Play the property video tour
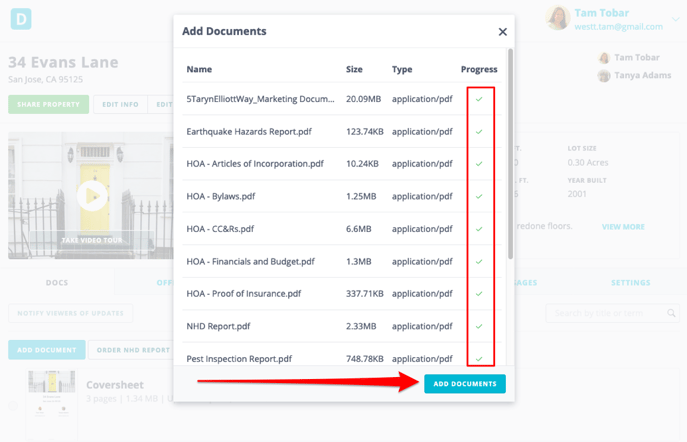 click(x=92, y=196)
